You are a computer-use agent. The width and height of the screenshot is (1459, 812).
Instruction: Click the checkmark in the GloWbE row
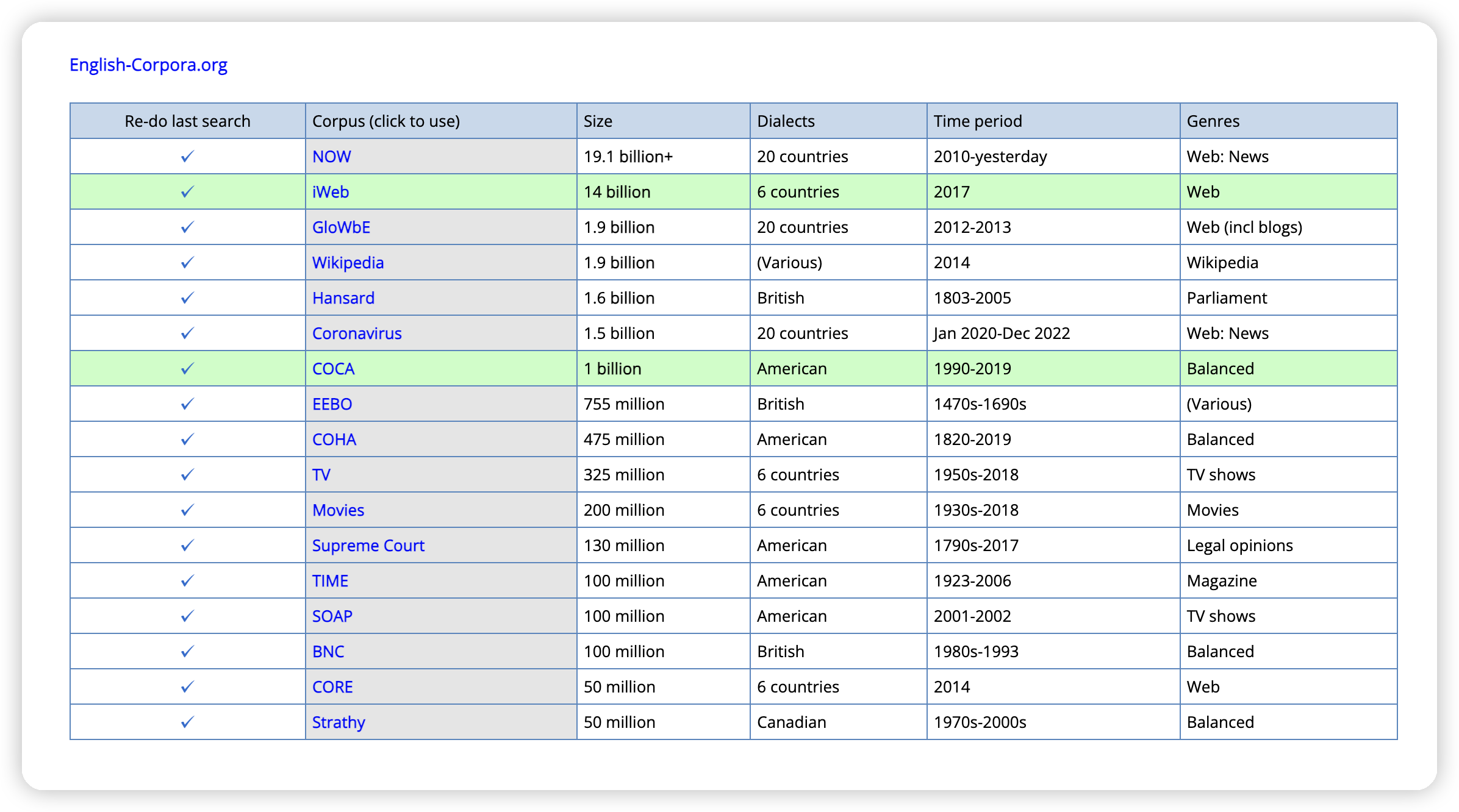(x=187, y=227)
